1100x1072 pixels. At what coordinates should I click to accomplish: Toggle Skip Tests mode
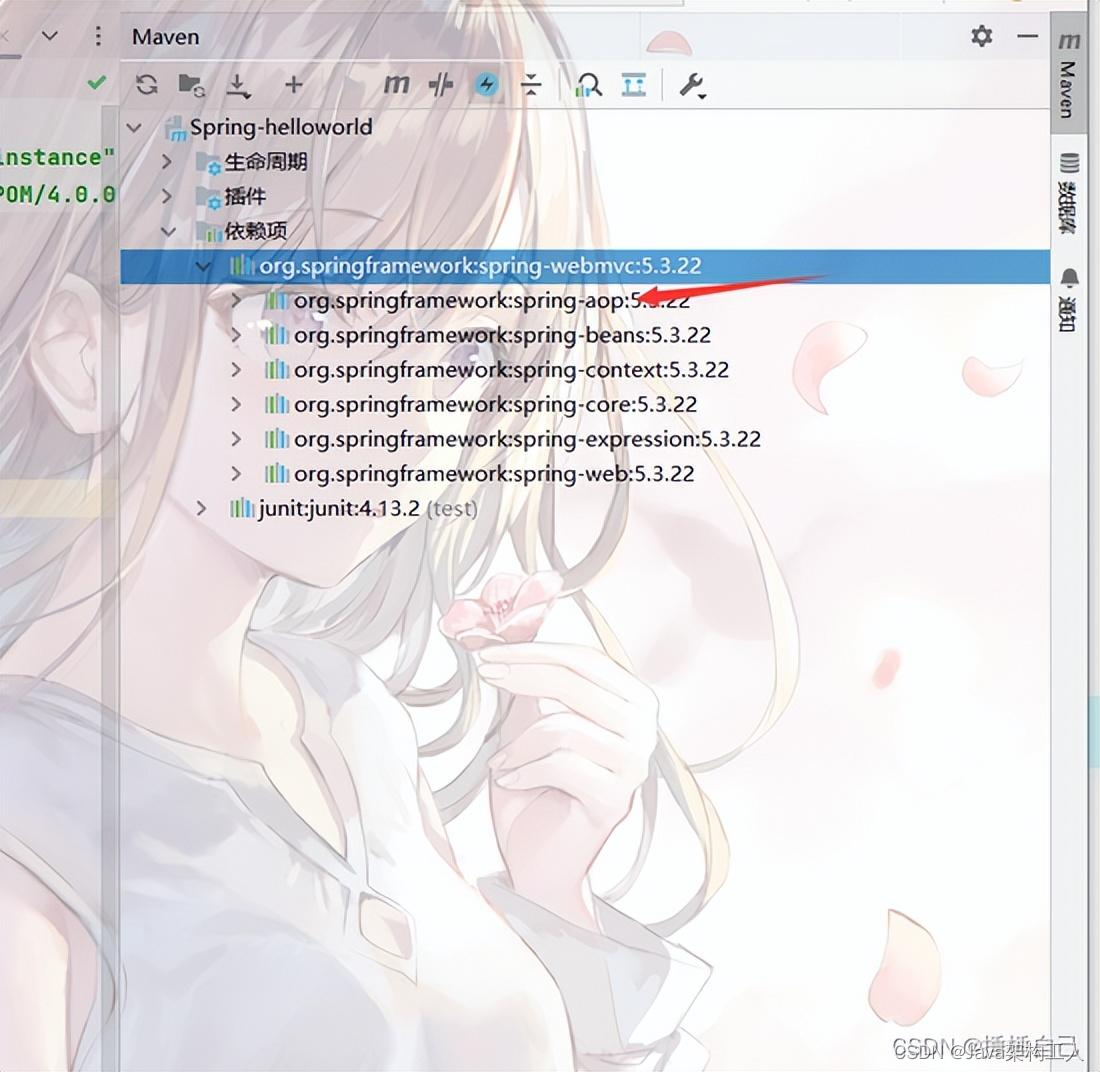[x=440, y=85]
